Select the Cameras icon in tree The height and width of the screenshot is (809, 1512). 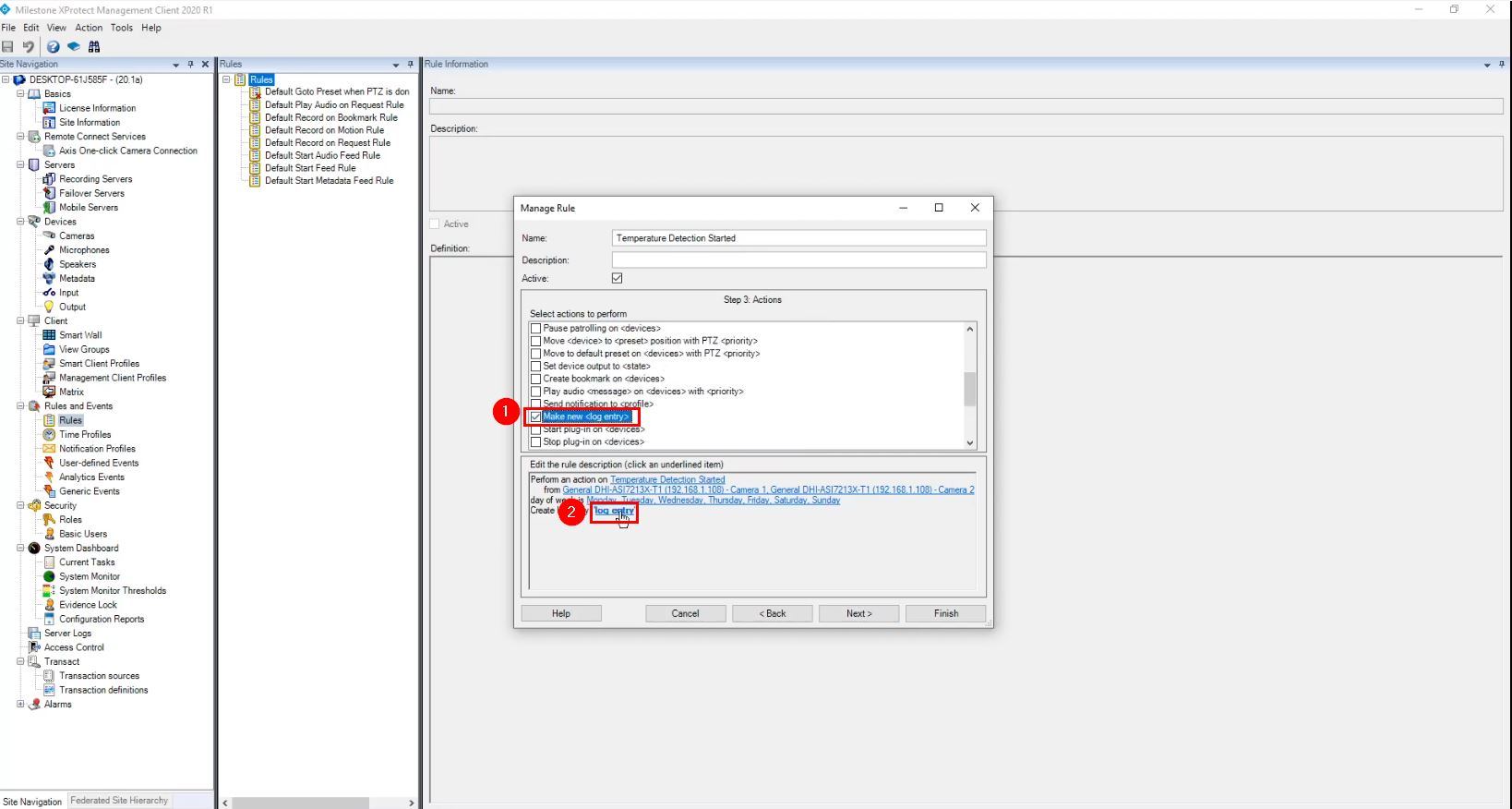[50, 235]
